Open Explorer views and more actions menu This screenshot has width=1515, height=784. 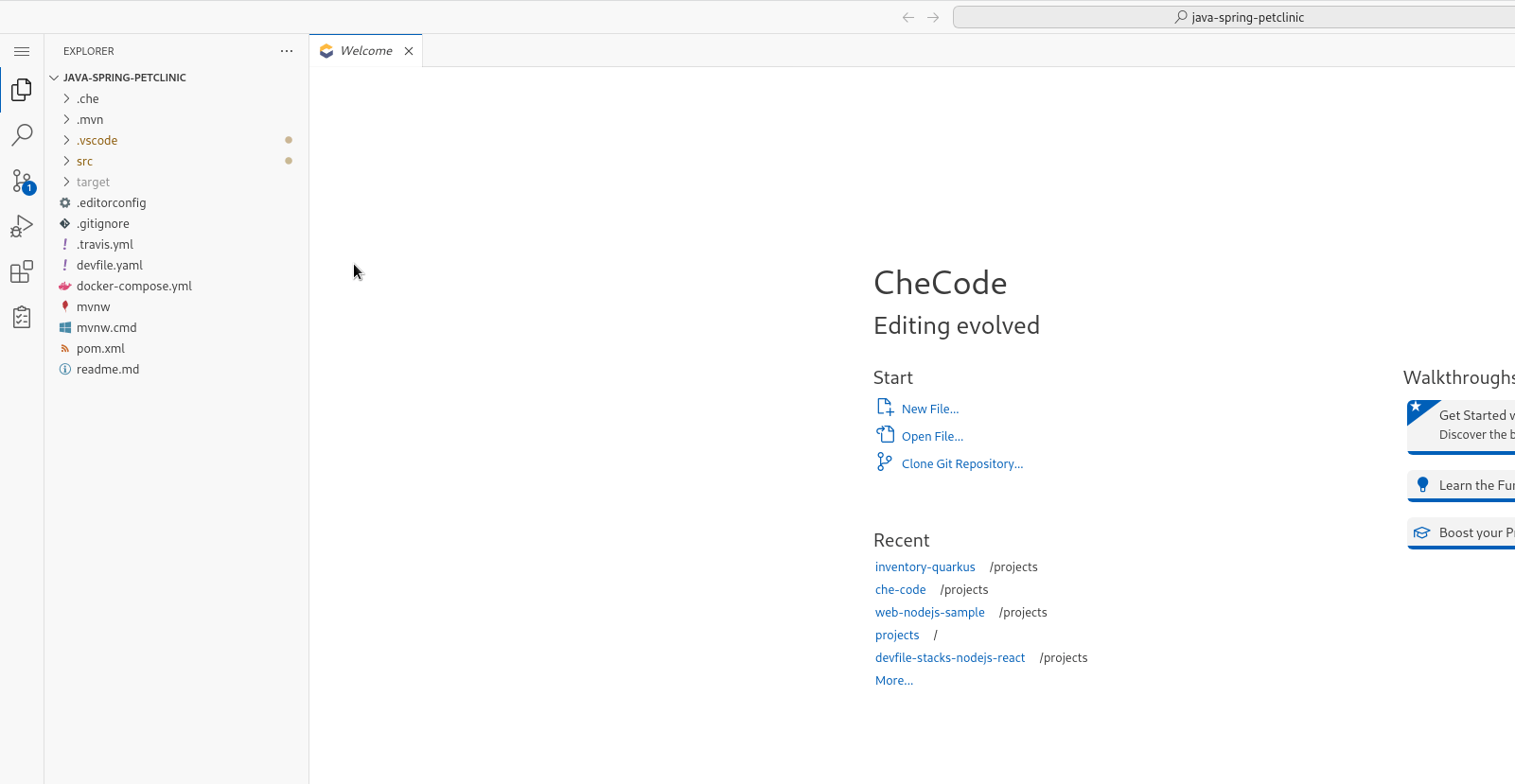point(287,51)
